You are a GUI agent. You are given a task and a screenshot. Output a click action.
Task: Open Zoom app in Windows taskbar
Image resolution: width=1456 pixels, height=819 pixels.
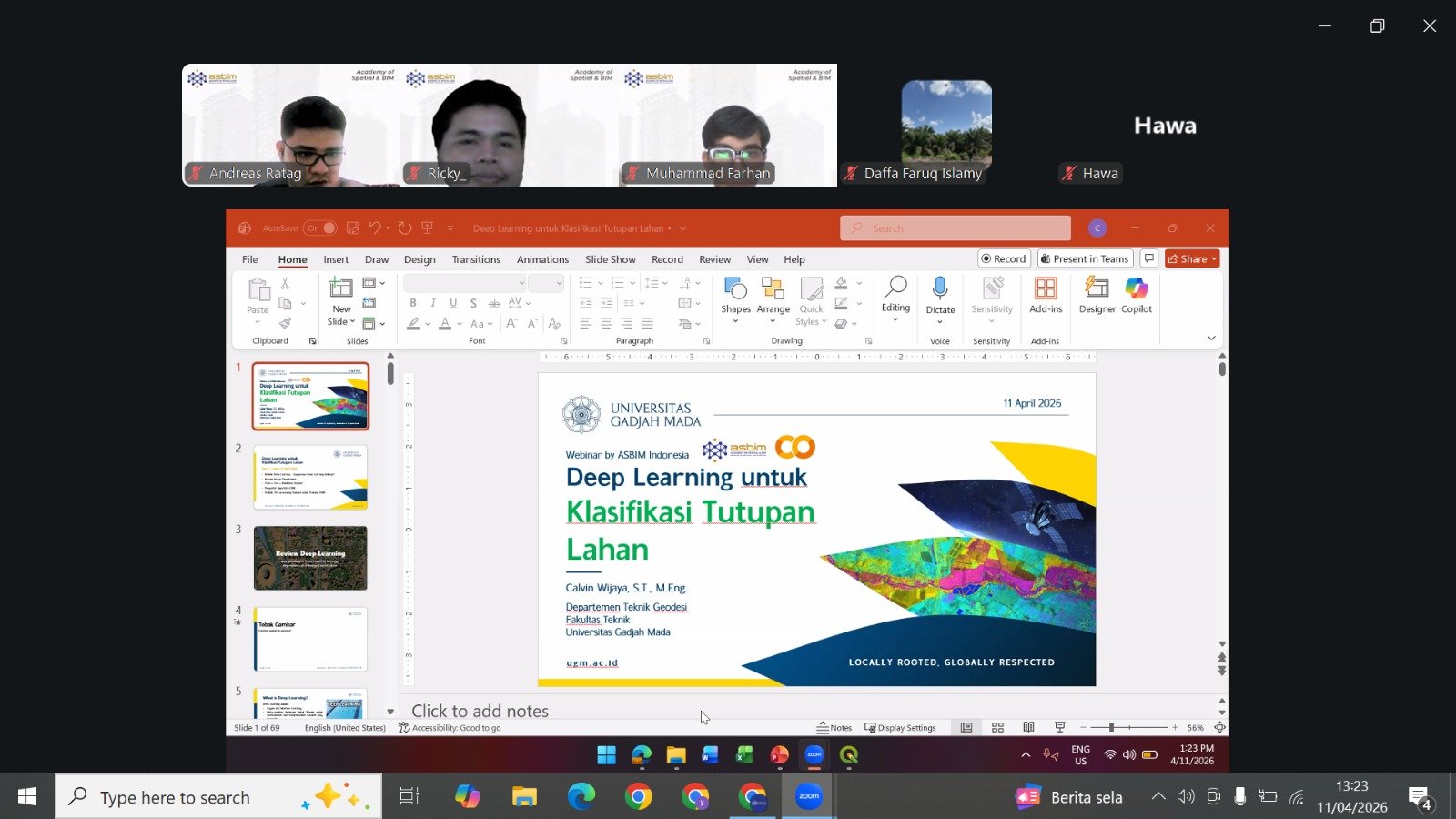808,797
